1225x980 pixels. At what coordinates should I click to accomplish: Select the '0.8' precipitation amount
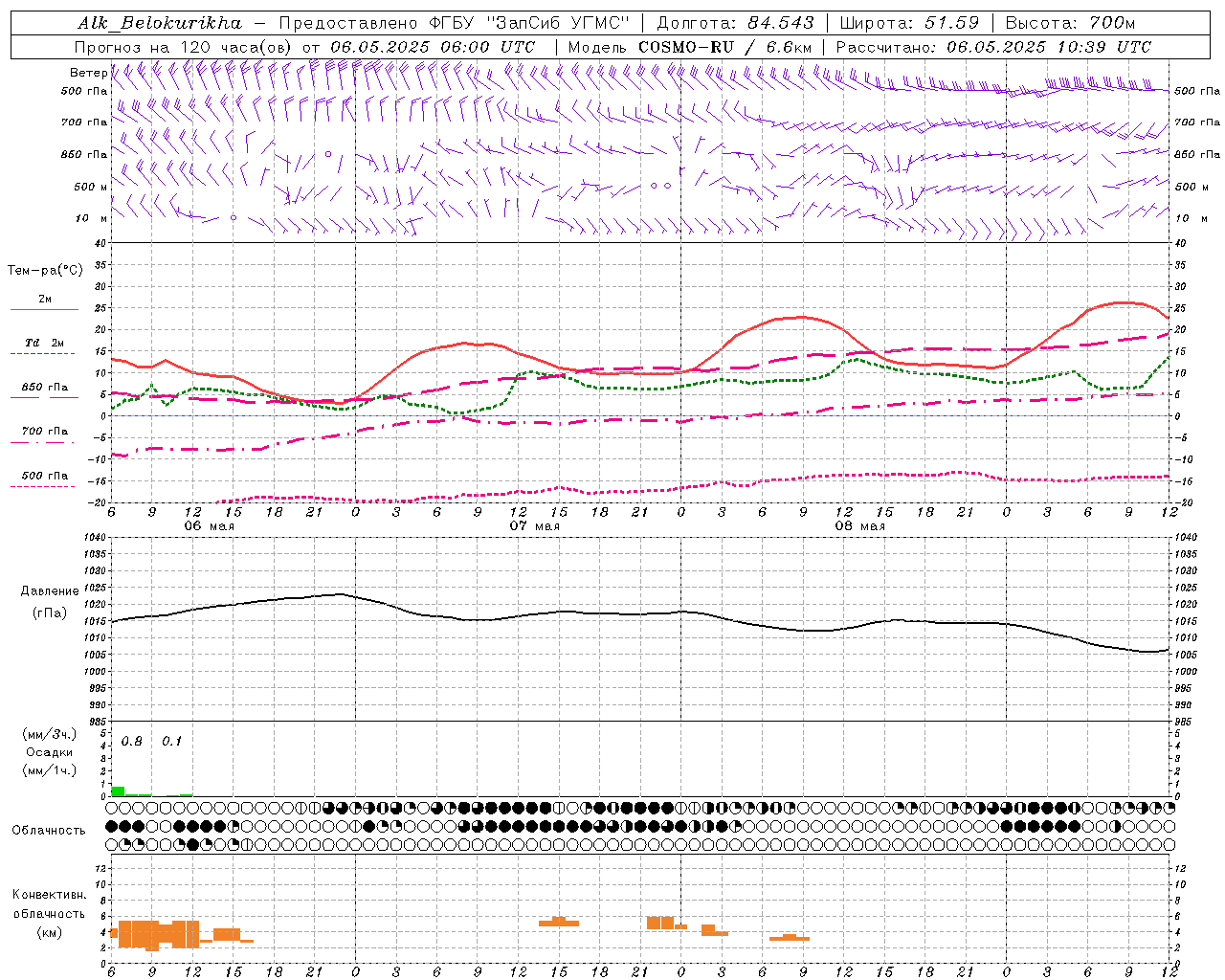click(131, 742)
